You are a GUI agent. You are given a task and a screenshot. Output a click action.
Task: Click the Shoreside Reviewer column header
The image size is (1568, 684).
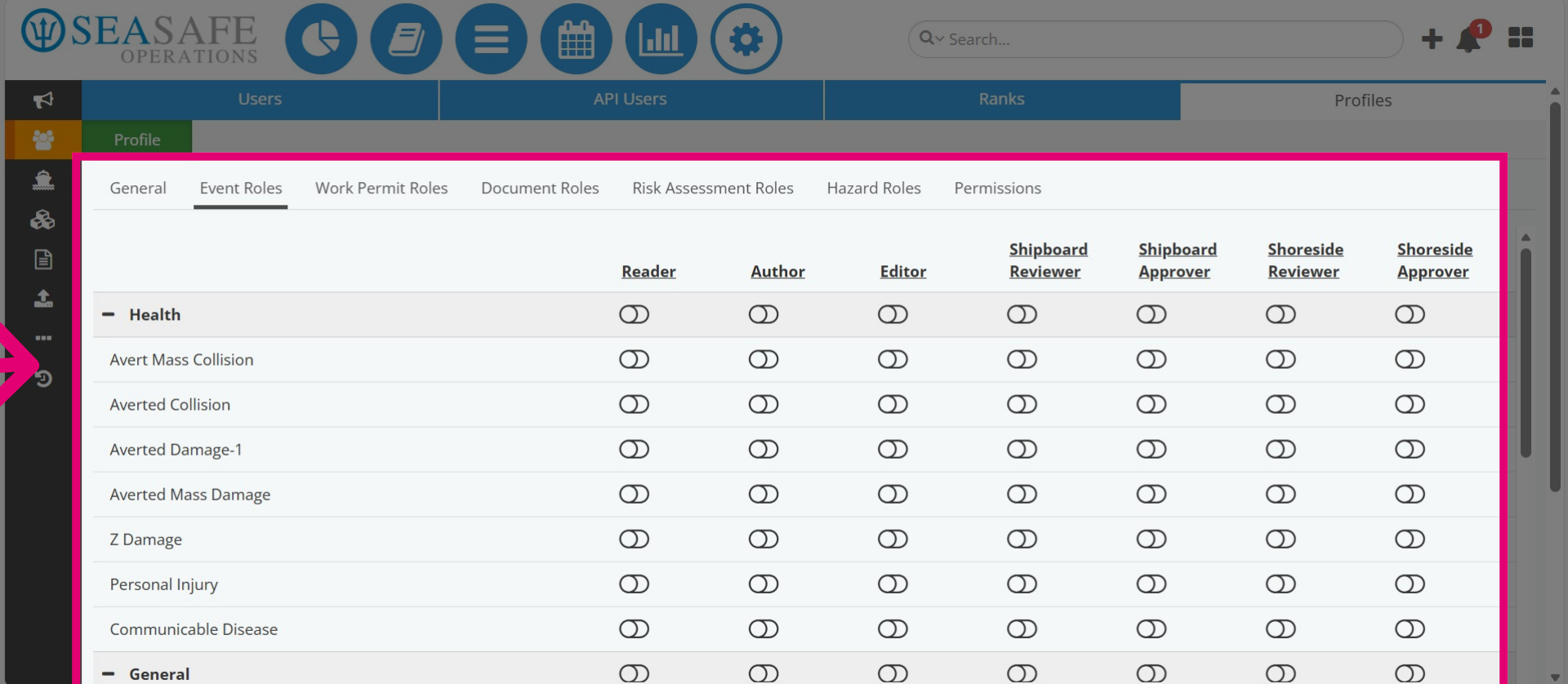tap(1305, 260)
